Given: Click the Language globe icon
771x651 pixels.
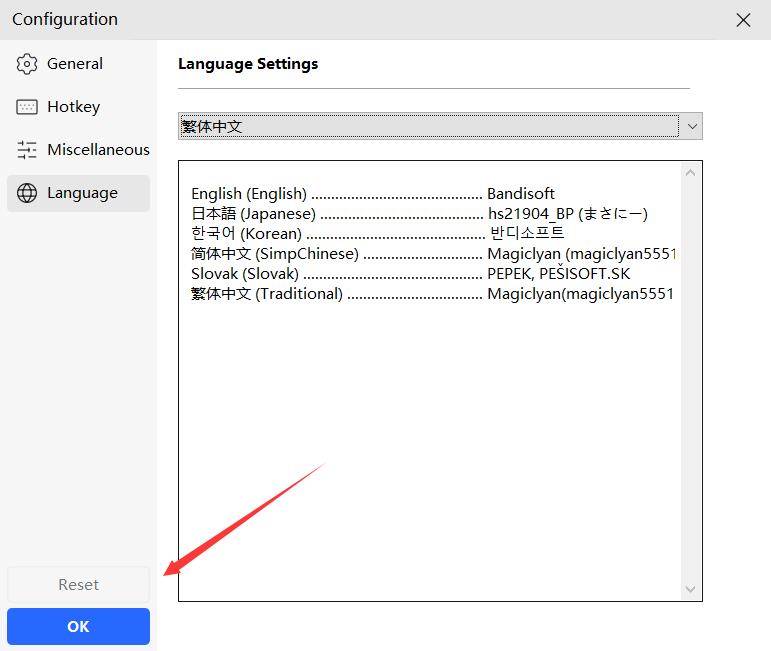Looking at the screenshot, I should [27, 193].
